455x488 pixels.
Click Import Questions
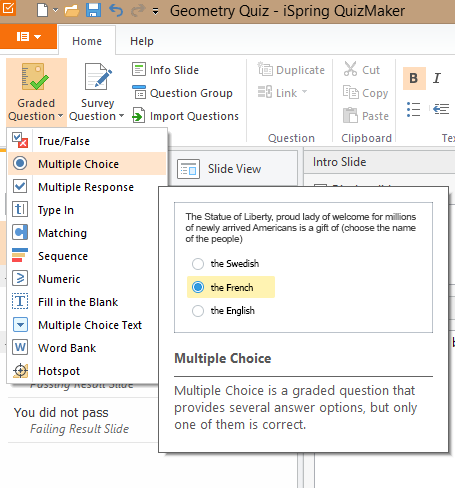click(185, 116)
